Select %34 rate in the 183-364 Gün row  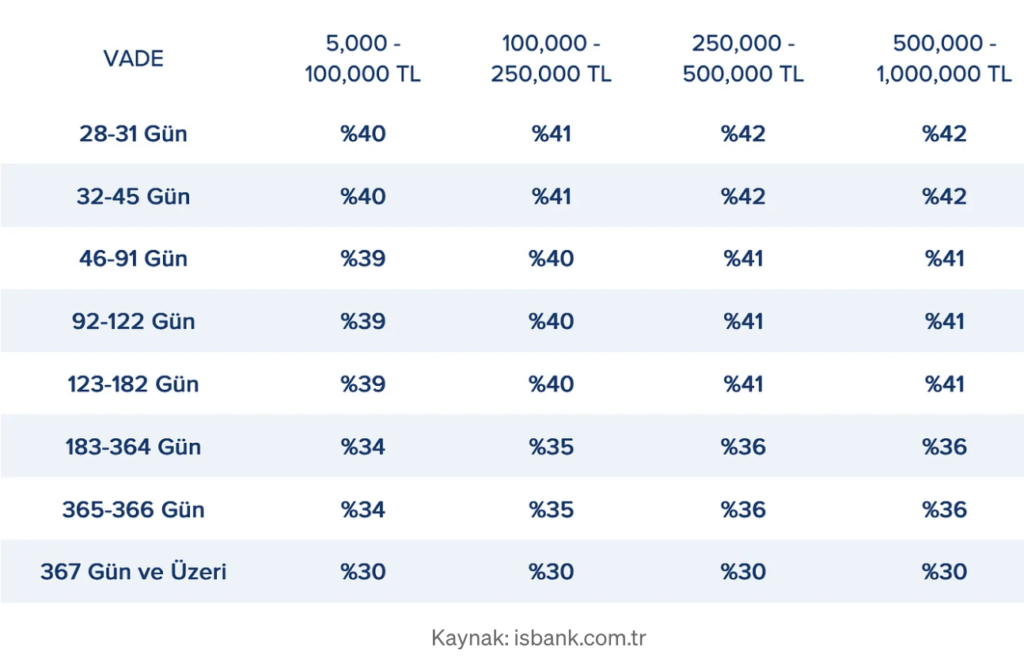click(x=363, y=447)
